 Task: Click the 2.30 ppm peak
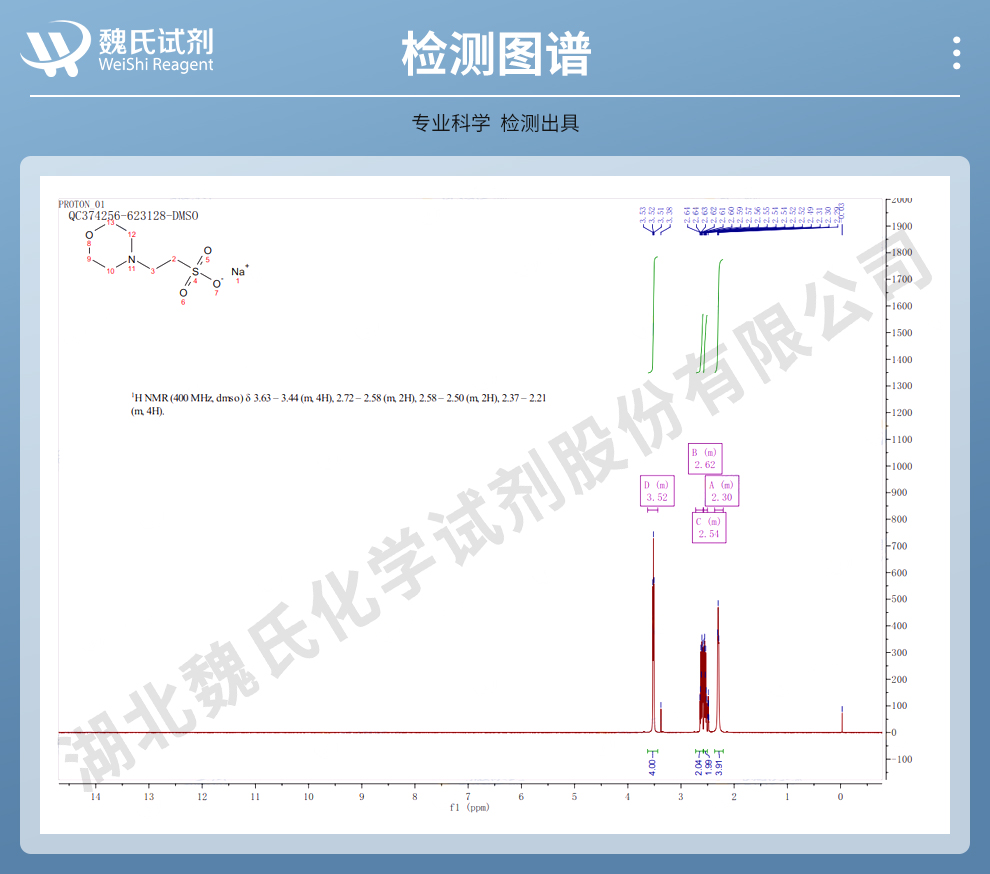718,667
